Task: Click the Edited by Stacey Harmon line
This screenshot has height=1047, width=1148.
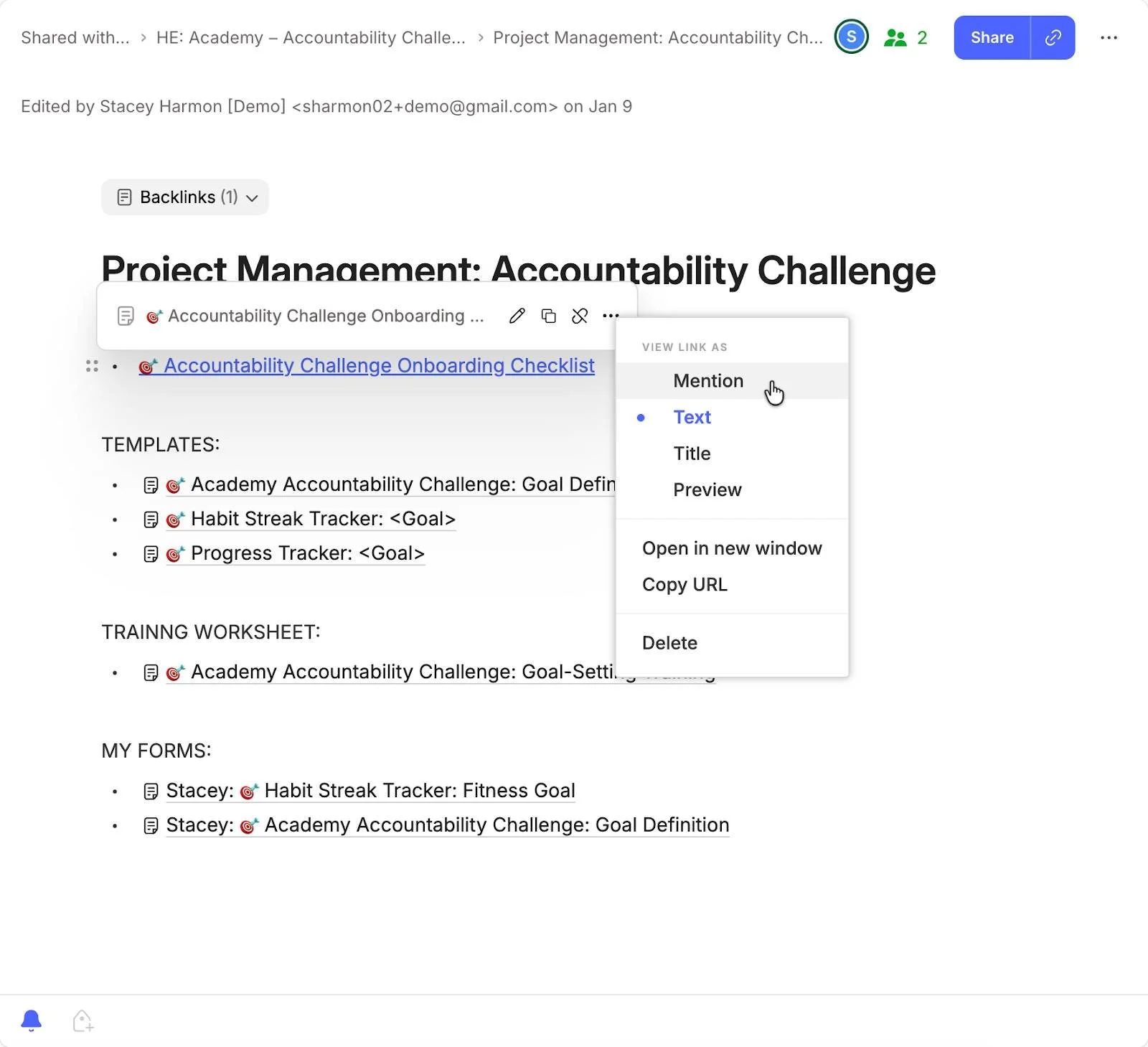Action: [x=326, y=106]
